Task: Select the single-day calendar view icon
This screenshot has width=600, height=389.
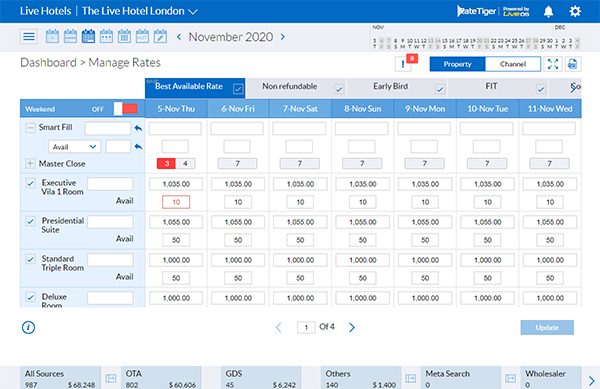Action: click(x=52, y=37)
